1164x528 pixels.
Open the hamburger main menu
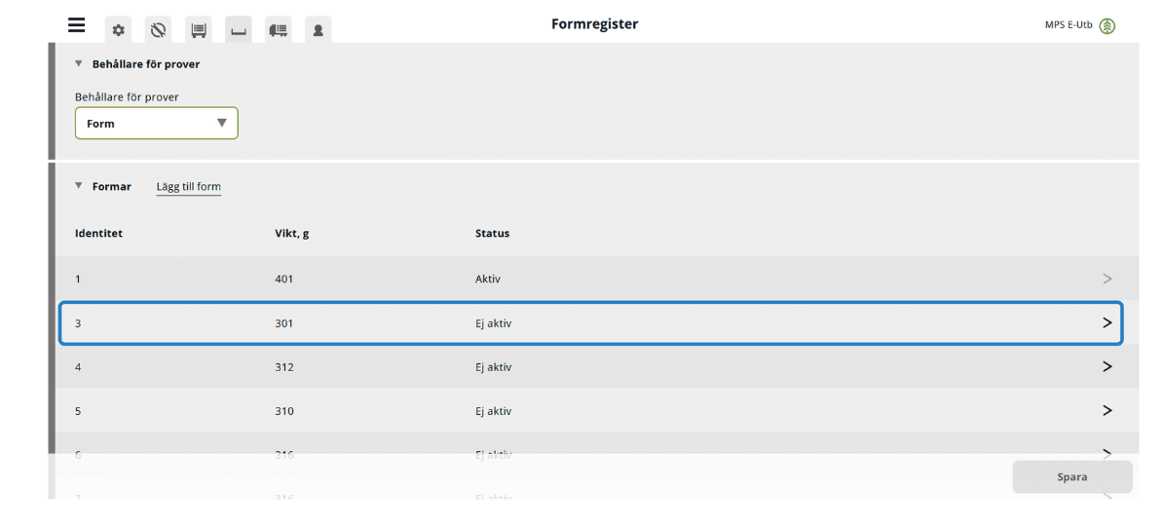(x=76, y=25)
